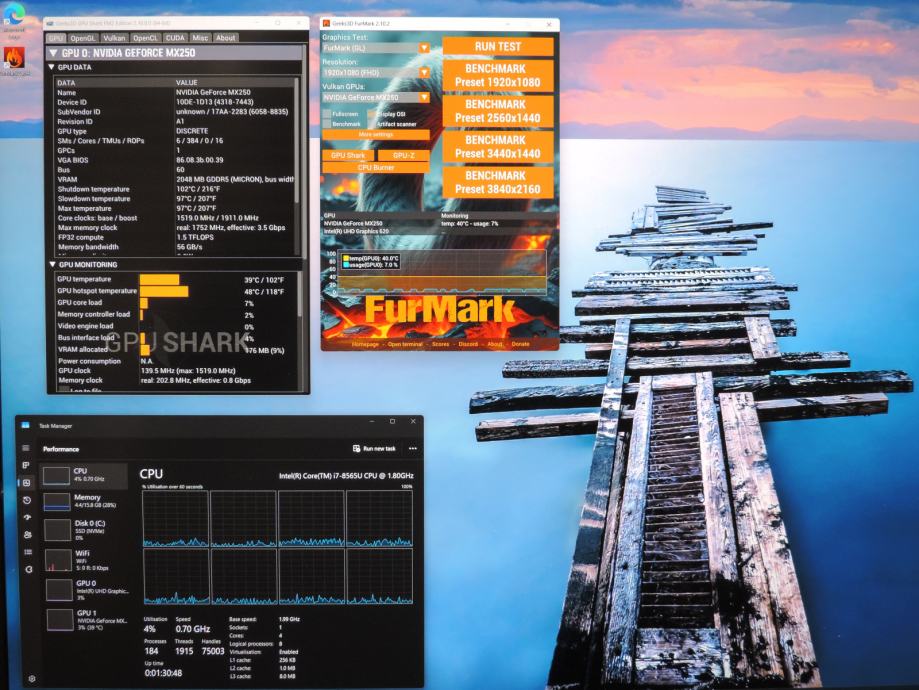Enable Fullscreen checkbox in FurMark
The height and width of the screenshot is (690, 919).
pos(327,114)
